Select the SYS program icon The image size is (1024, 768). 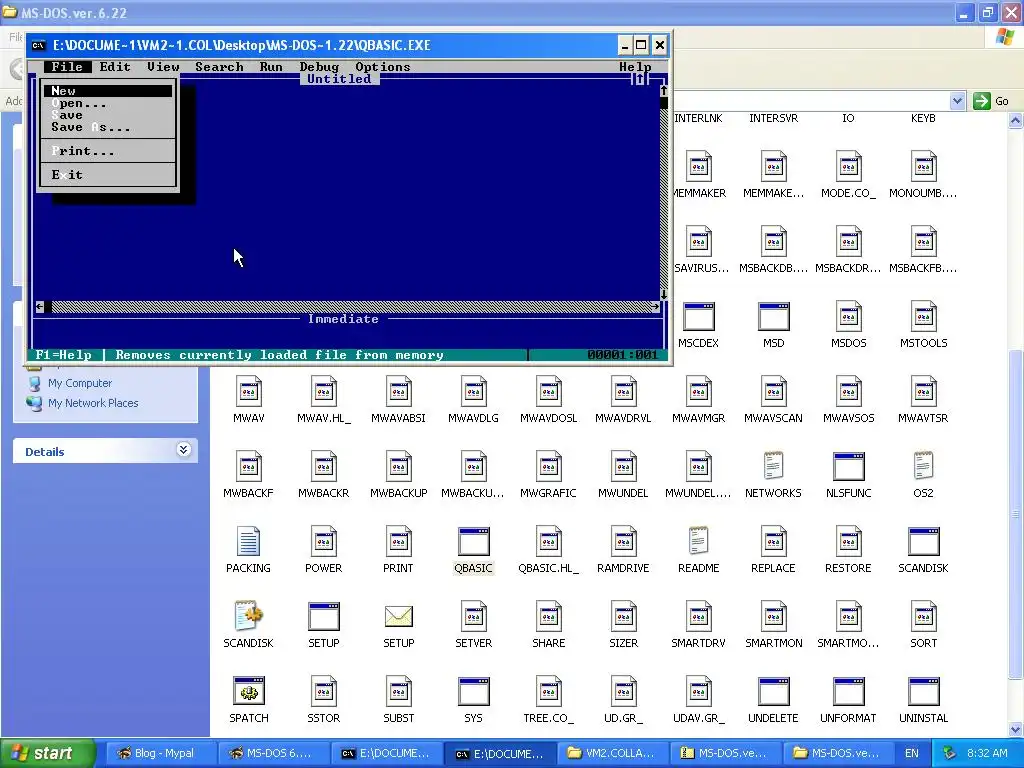pos(473,692)
